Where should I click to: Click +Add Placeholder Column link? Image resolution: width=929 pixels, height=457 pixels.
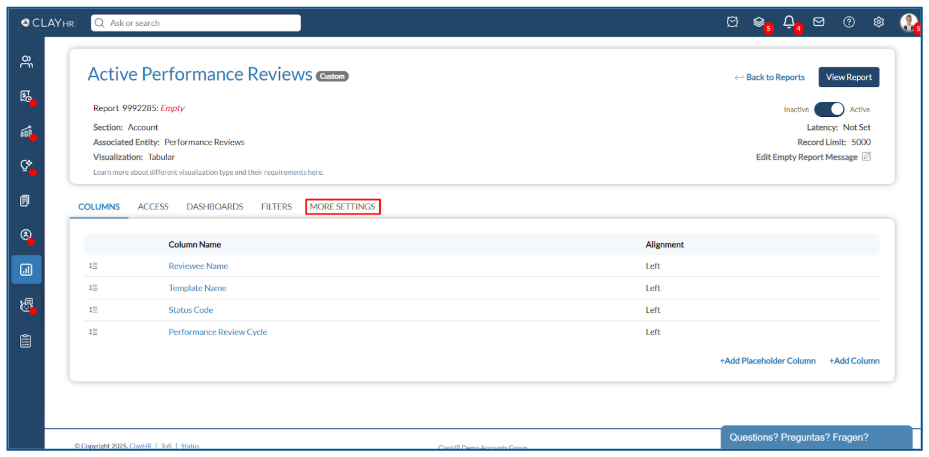tap(767, 360)
